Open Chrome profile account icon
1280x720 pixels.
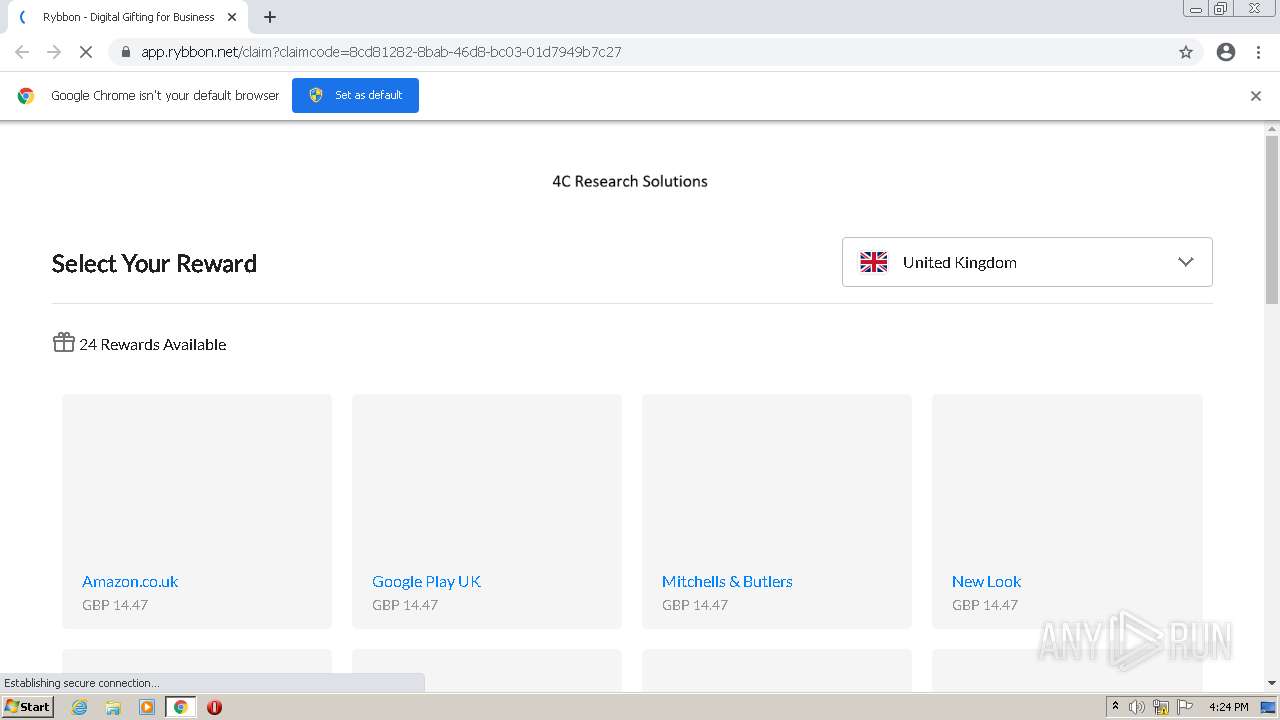1226,52
